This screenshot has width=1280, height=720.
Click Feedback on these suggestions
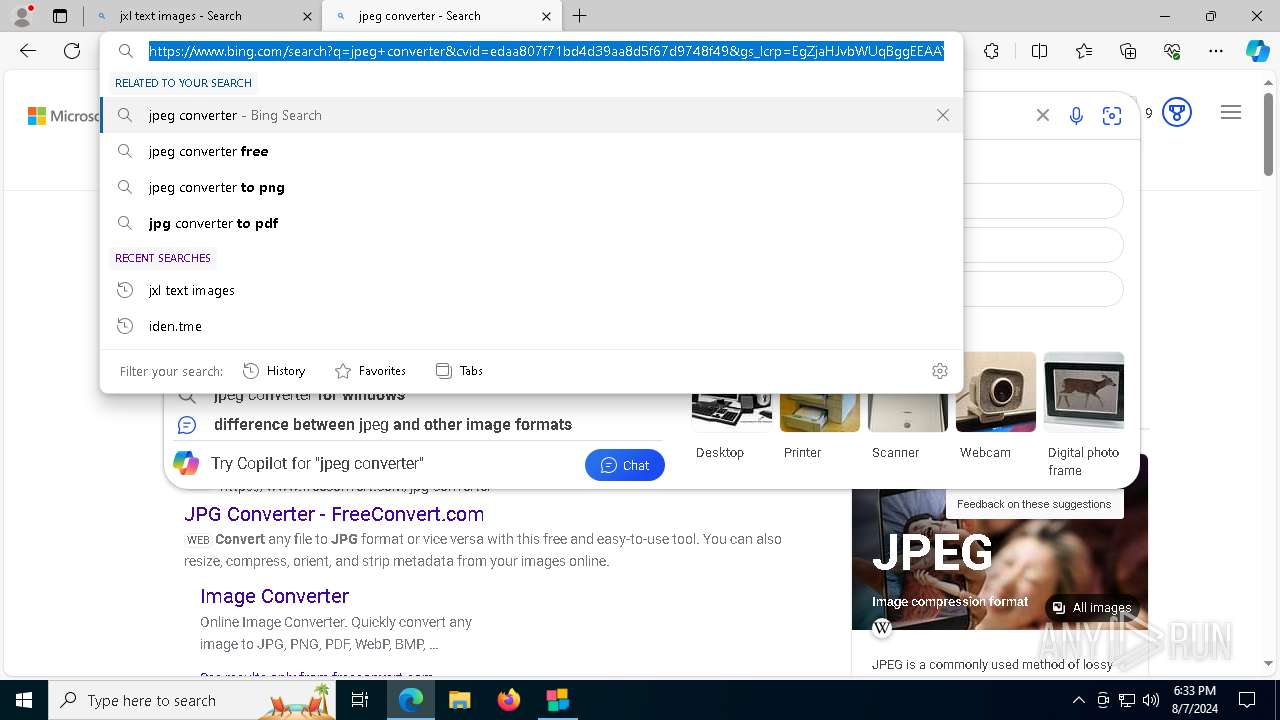(1034, 504)
